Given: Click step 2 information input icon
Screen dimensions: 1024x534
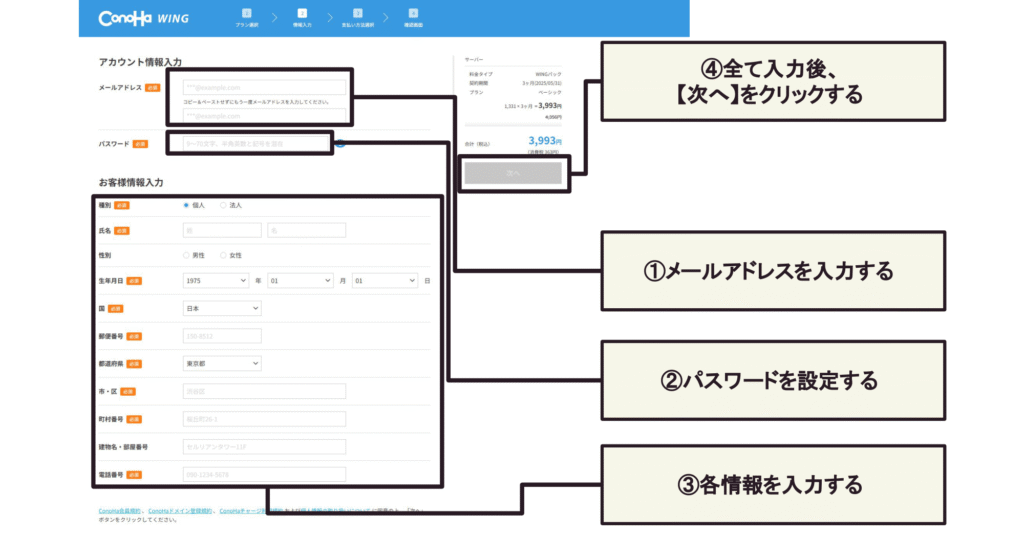Looking at the screenshot, I should (302, 13).
